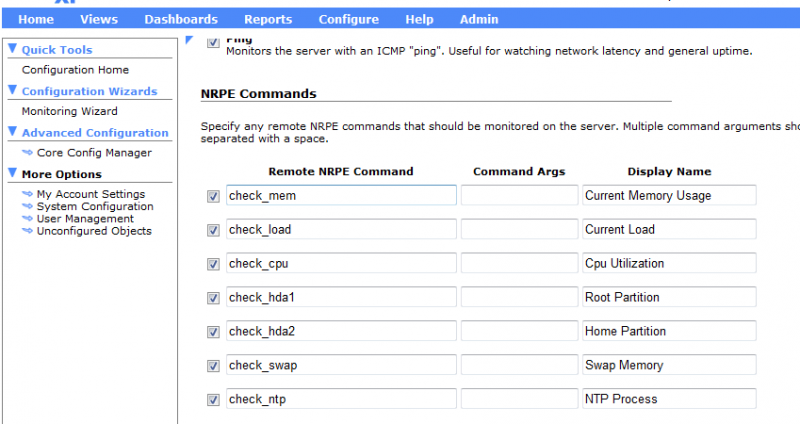Uncheck the check_cpu command checkbox
This screenshot has height=424, width=800.
tap(213, 264)
